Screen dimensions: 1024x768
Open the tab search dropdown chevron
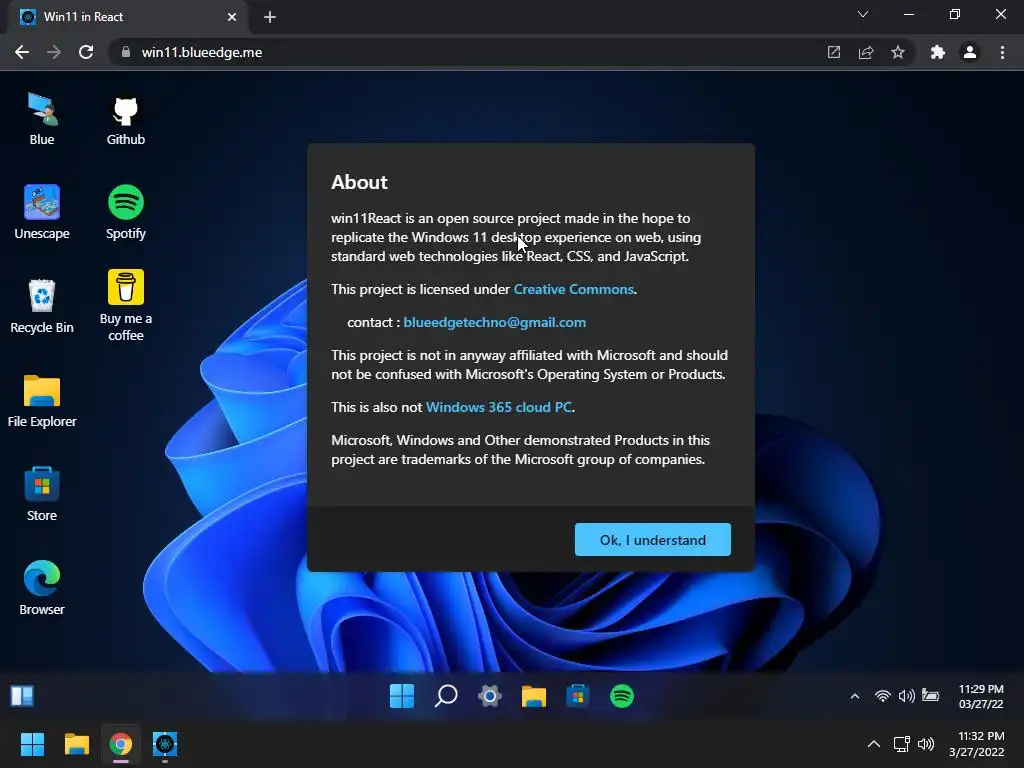(863, 14)
